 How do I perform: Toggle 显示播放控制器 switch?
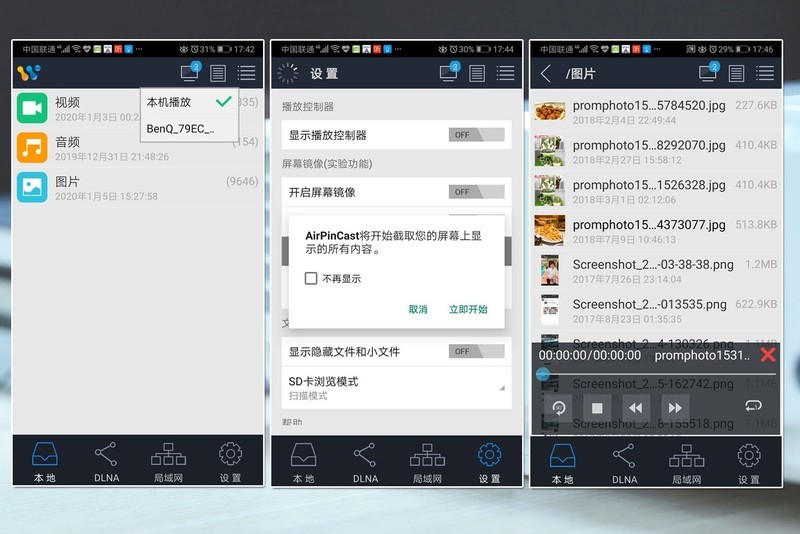coord(477,135)
